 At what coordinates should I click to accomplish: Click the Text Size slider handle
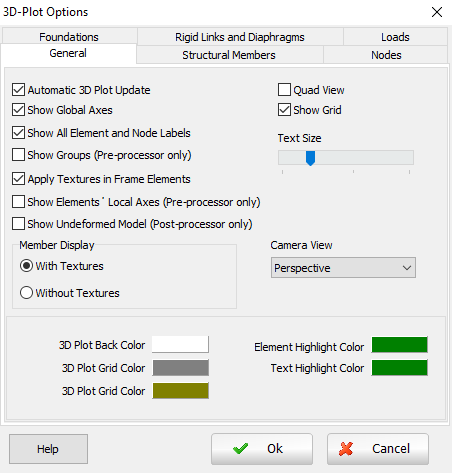click(x=310, y=158)
